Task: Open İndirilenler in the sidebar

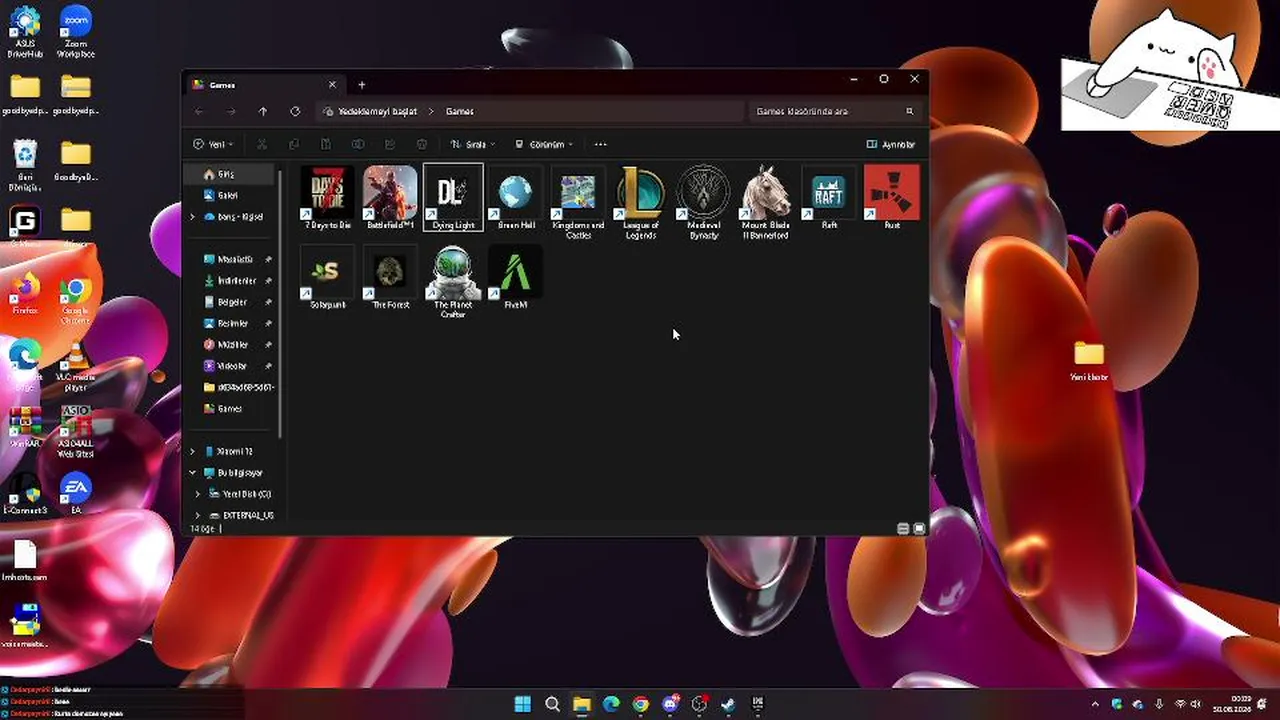Action: point(234,281)
